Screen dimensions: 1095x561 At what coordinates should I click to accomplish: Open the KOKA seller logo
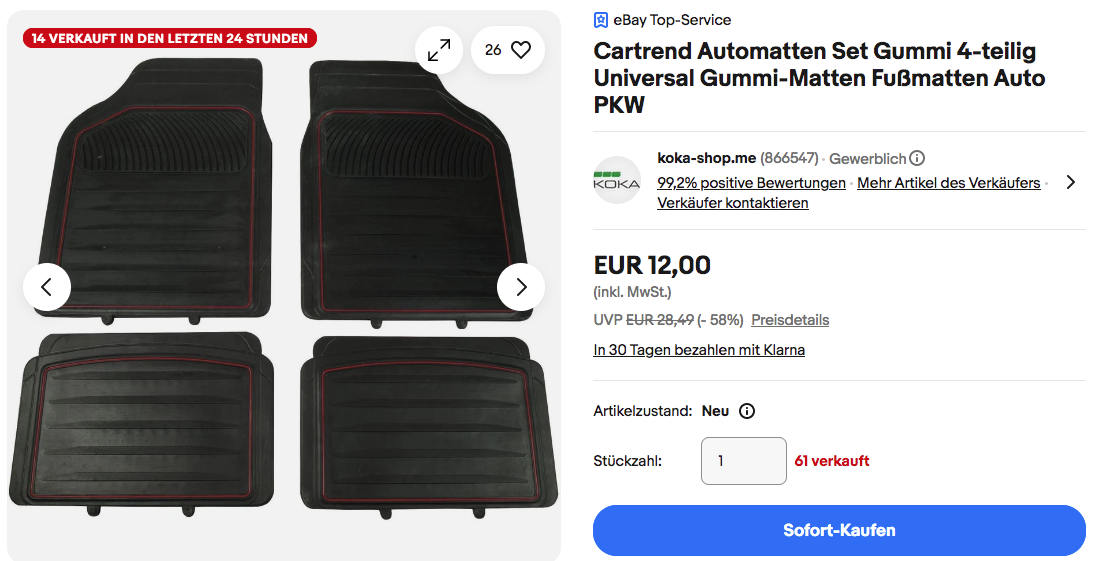(x=617, y=180)
